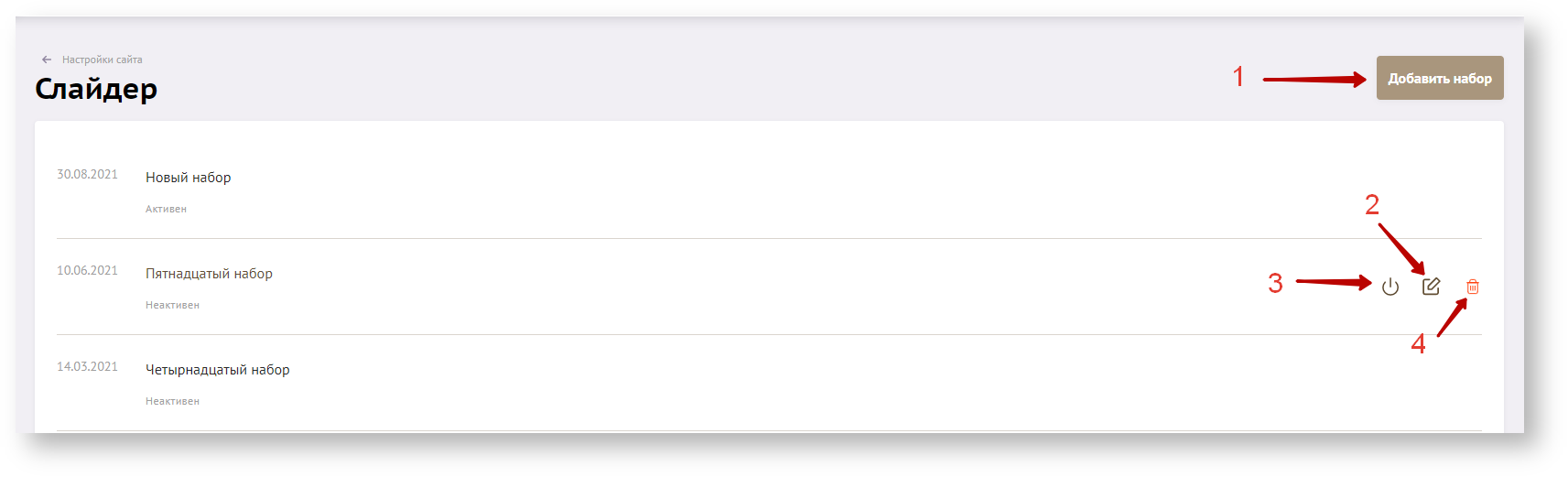Go back via the Настройки сайта link

click(x=102, y=60)
